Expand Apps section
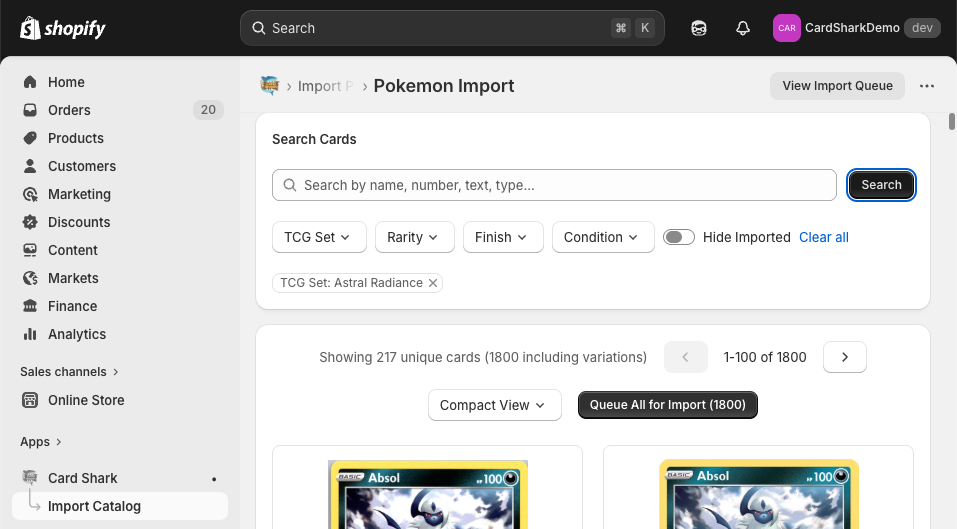The image size is (957, 529). coord(41,442)
